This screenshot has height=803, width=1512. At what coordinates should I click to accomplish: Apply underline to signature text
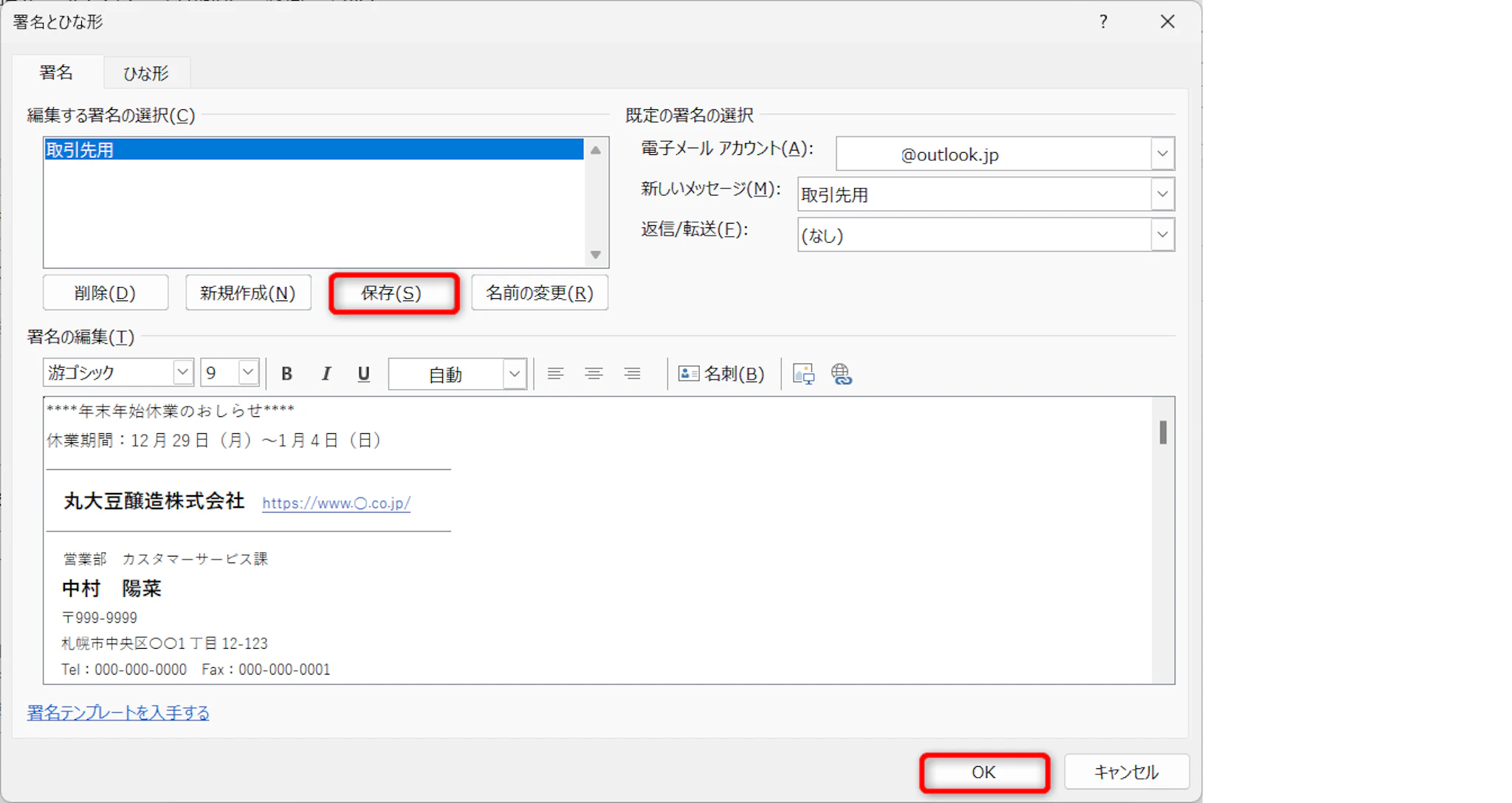pyautogui.click(x=363, y=374)
